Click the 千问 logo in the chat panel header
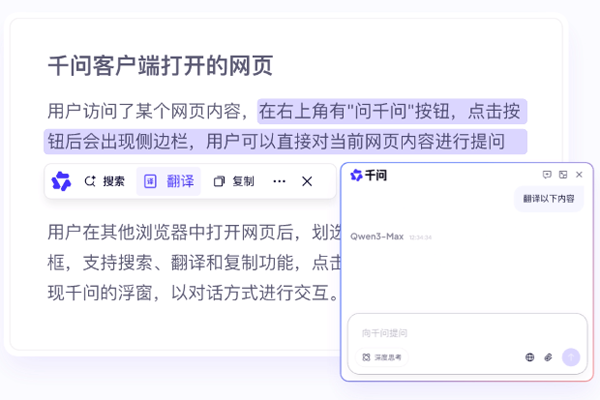The image size is (600, 400). [x=368, y=175]
